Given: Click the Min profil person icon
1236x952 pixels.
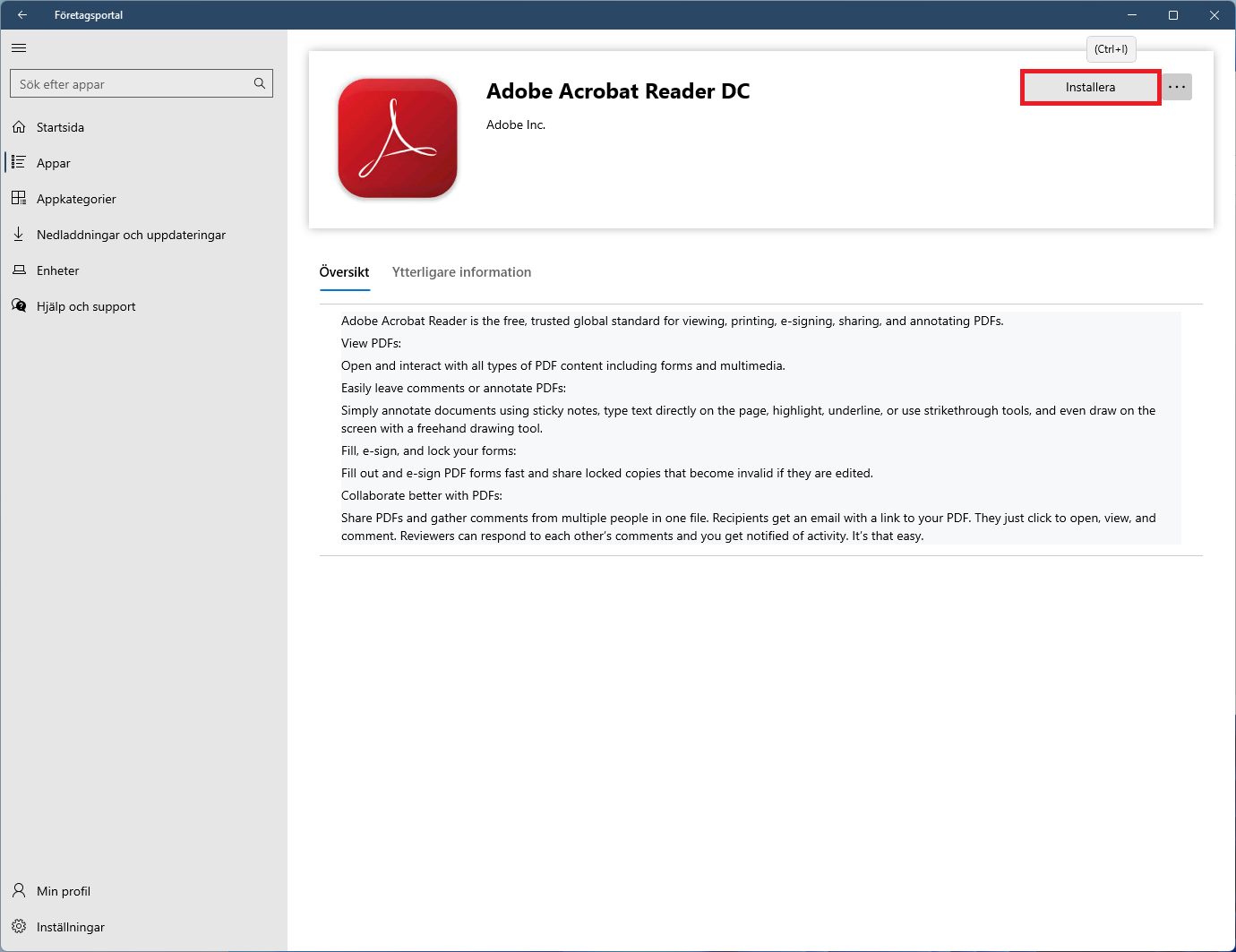Looking at the screenshot, I should pyautogui.click(x=19, y=891).
